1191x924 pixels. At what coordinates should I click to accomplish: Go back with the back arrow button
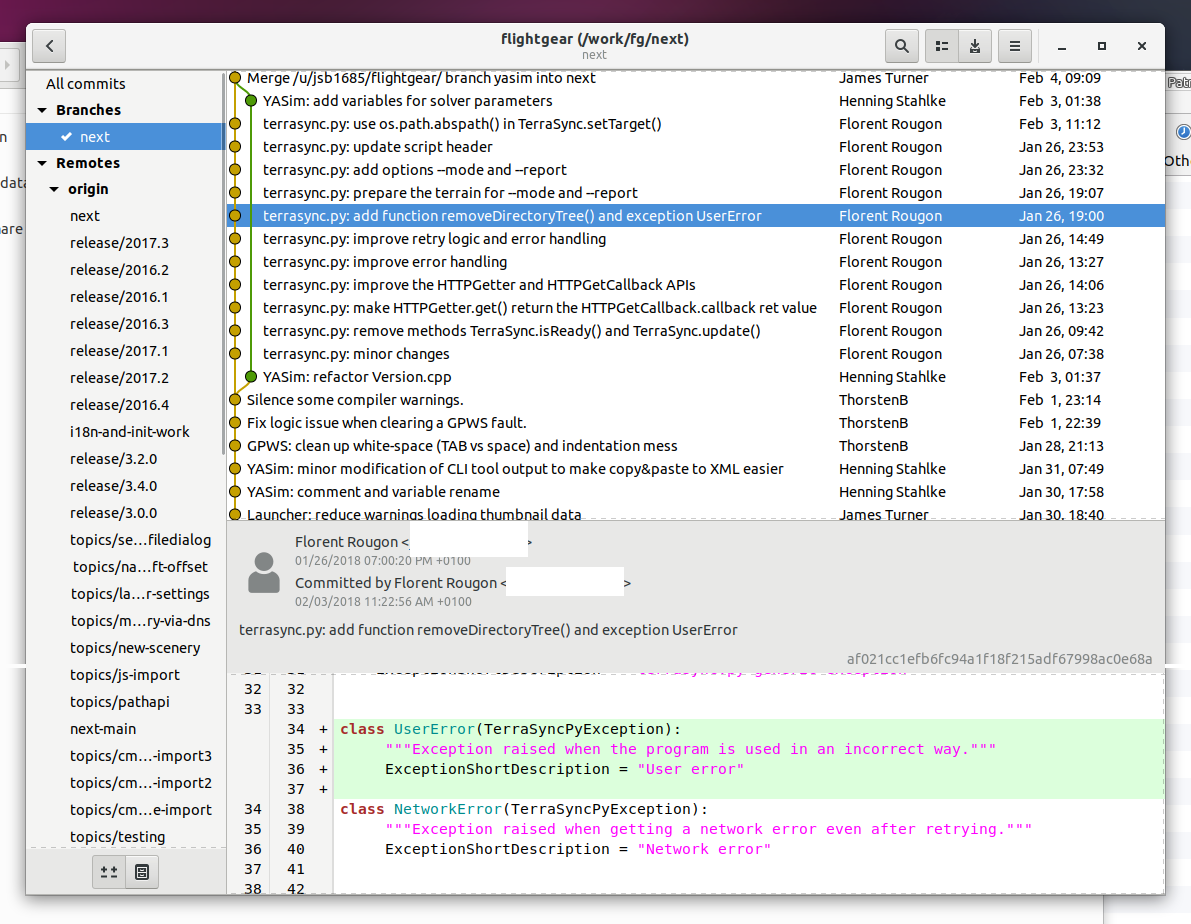pos(49,46)
